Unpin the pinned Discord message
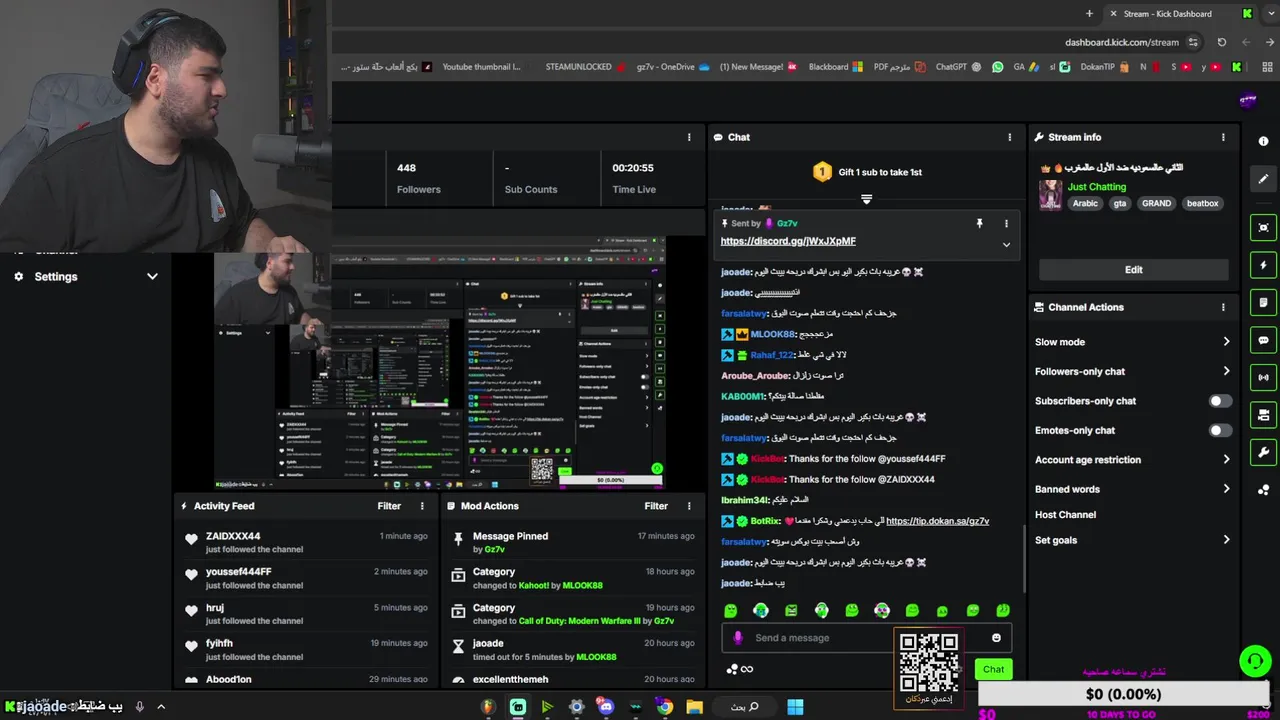Viewport: 1280px width, 720px height. [x=980, y=223]
